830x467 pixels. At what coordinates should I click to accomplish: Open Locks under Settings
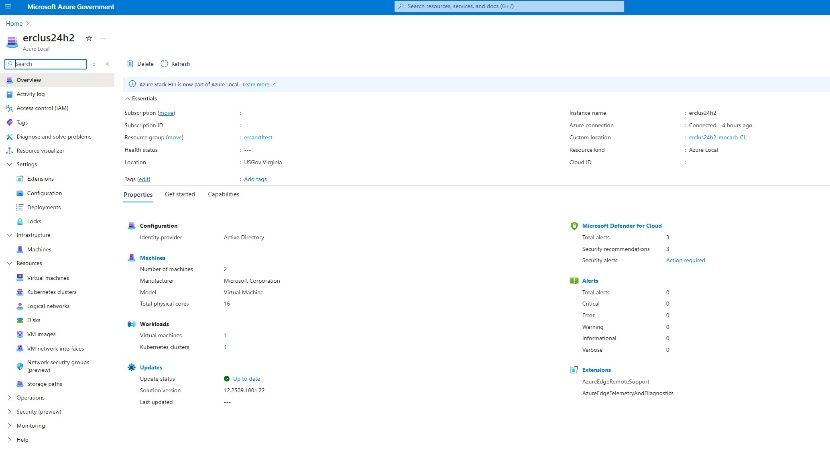click(34, 221)
